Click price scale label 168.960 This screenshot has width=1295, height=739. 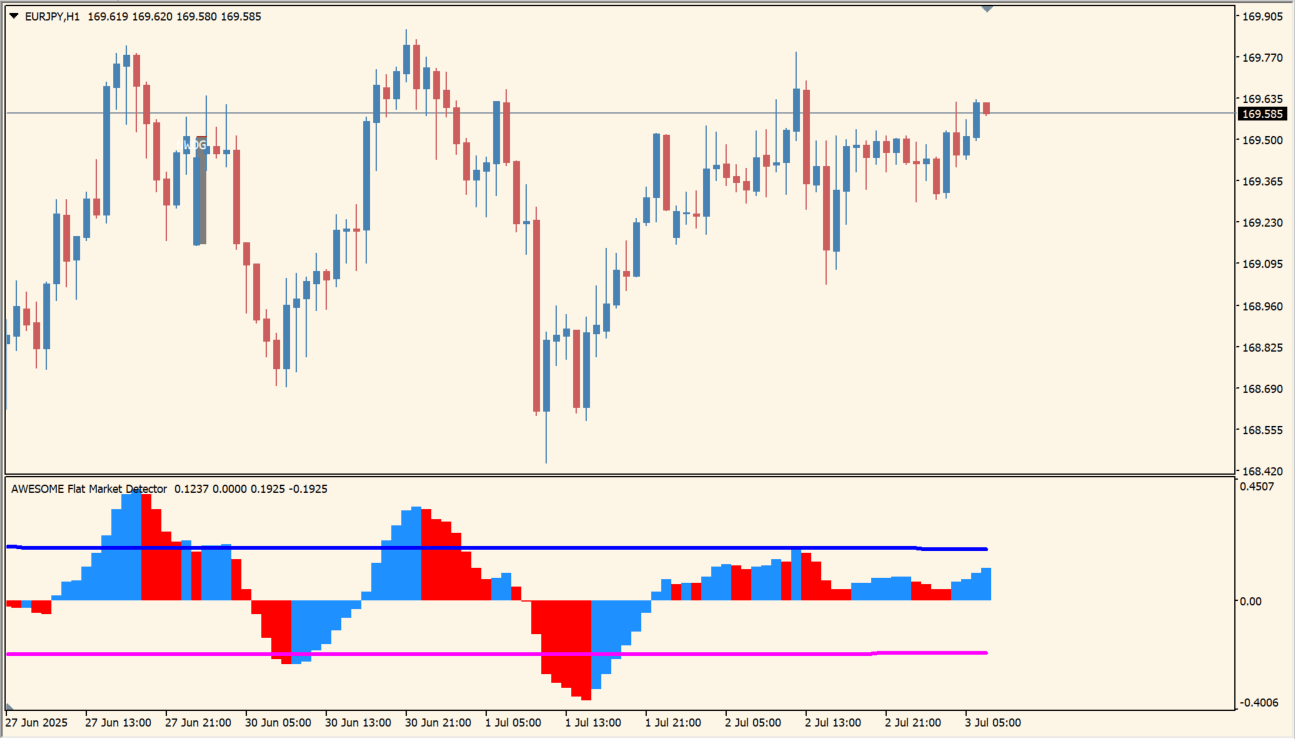[1262, 307]
